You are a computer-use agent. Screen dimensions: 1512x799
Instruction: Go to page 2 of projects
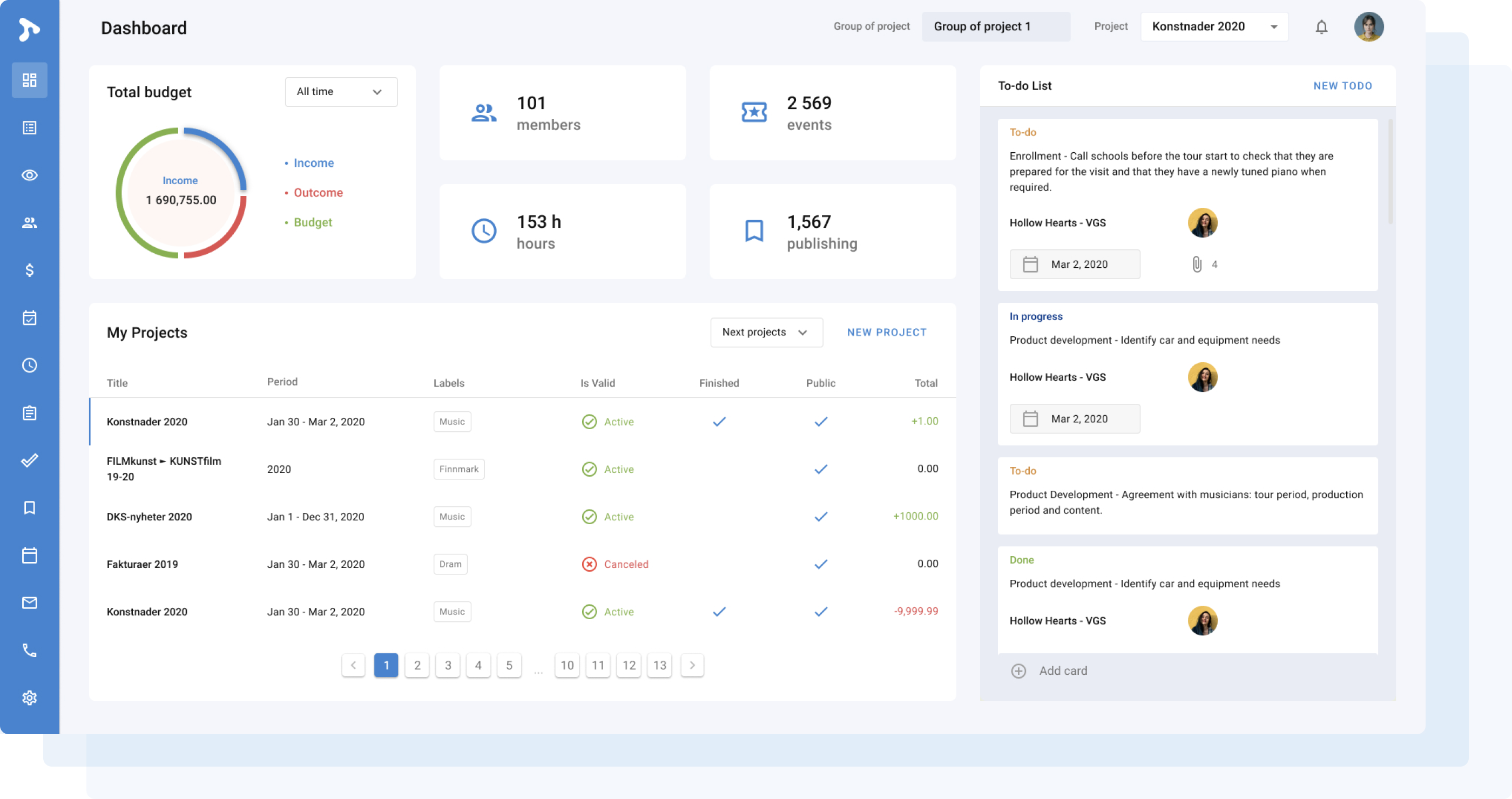[x=417, y=665]
